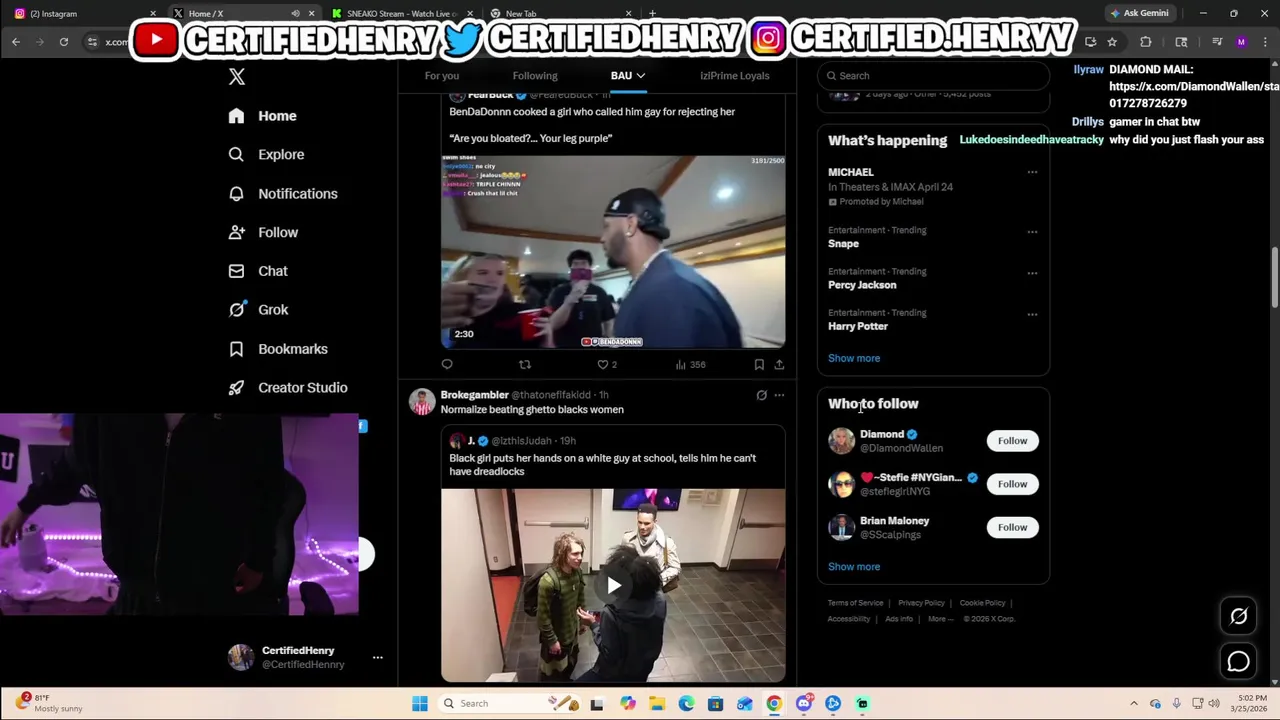The width and height of the screenshot is (1280, 720).
Task: Open the Snape trending topic
Action: [x=843, y=244]
